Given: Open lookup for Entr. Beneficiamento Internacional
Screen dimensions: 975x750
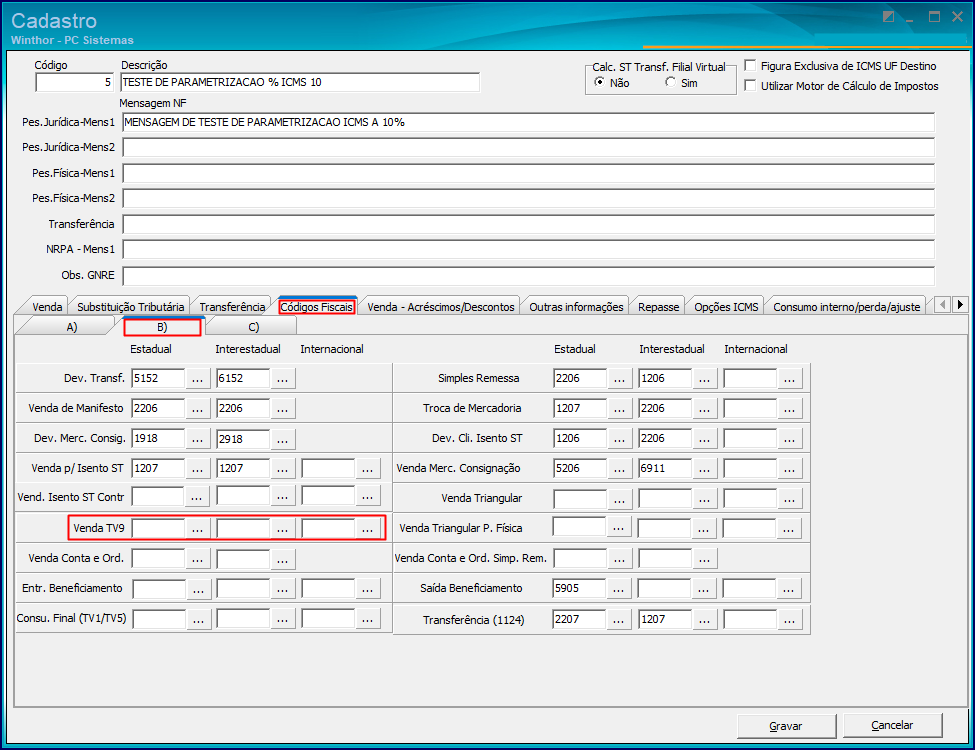Looking at the screenshot, I should [x=367, y=588].
